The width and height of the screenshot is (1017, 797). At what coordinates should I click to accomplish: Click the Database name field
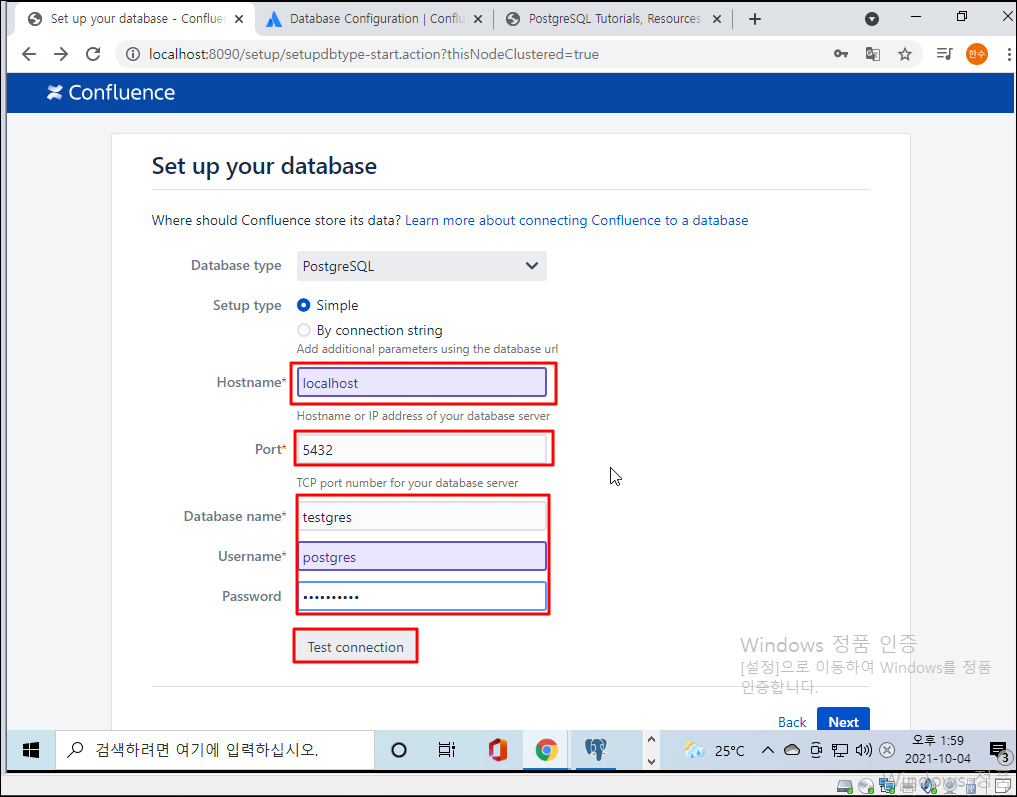(x=422, y=517)
